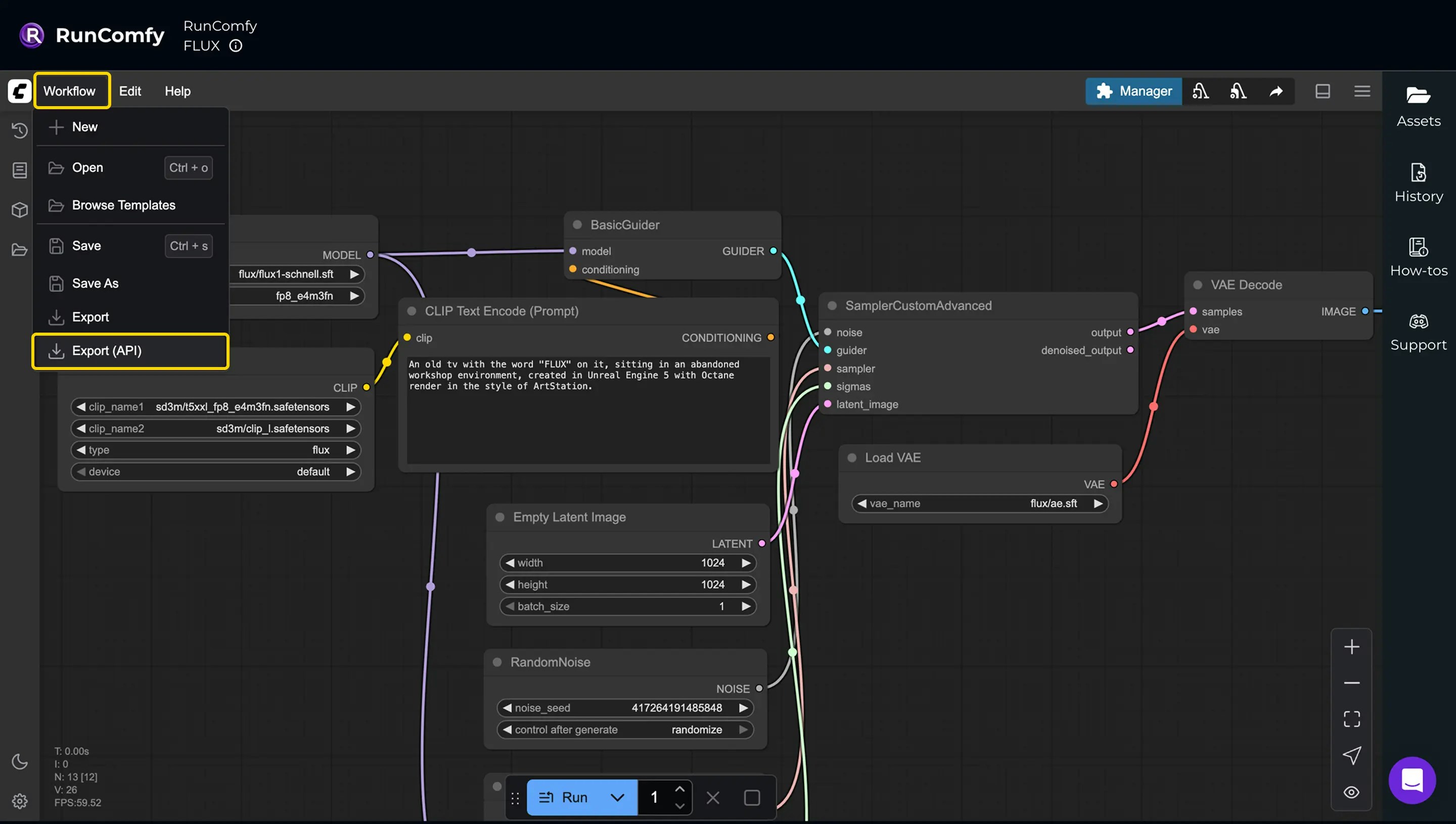The height and width of the screenshot is (824, 1456).
Task: Click the share arrow icon in toolbar
Action: point(1276,91)
